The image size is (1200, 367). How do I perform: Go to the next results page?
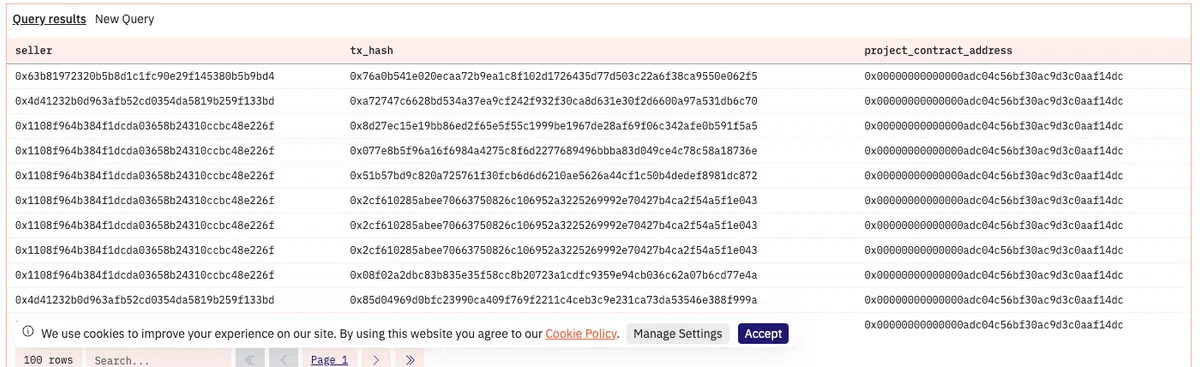click(x=376, y=360)
